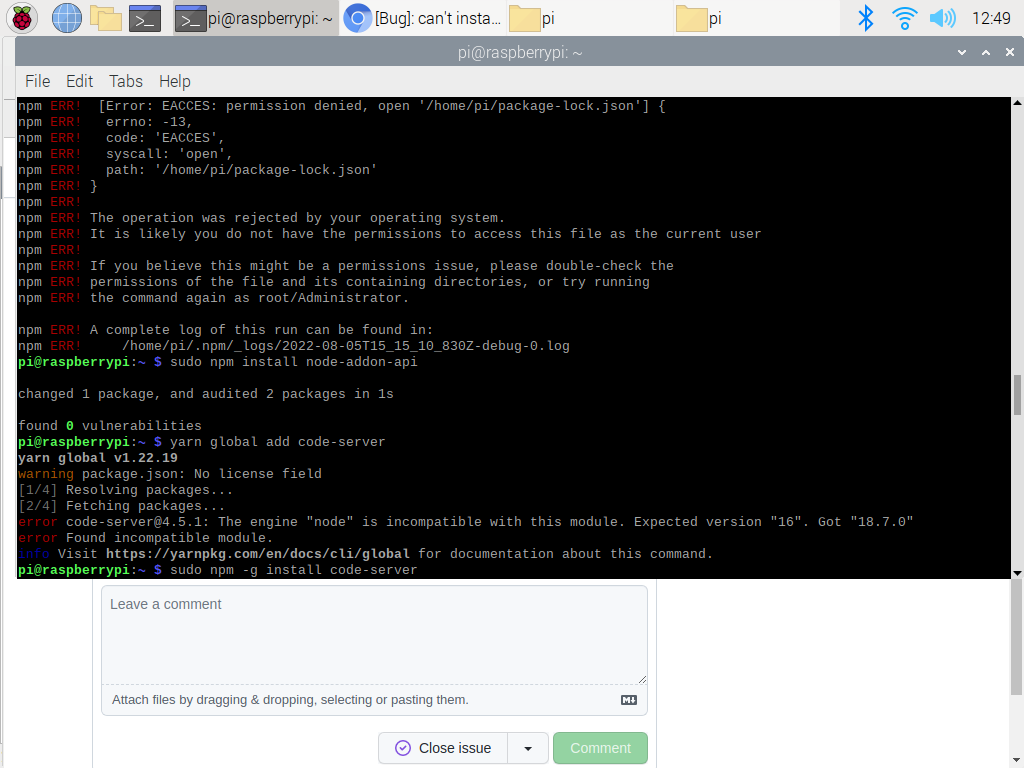Click 'sudo npm -g install code-server' command line

293,570
